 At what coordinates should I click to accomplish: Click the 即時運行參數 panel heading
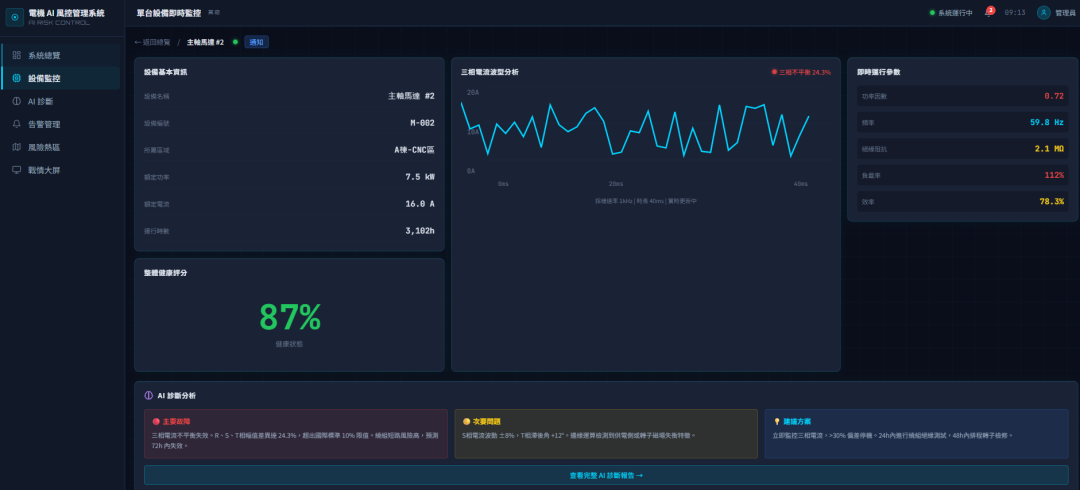878,72
